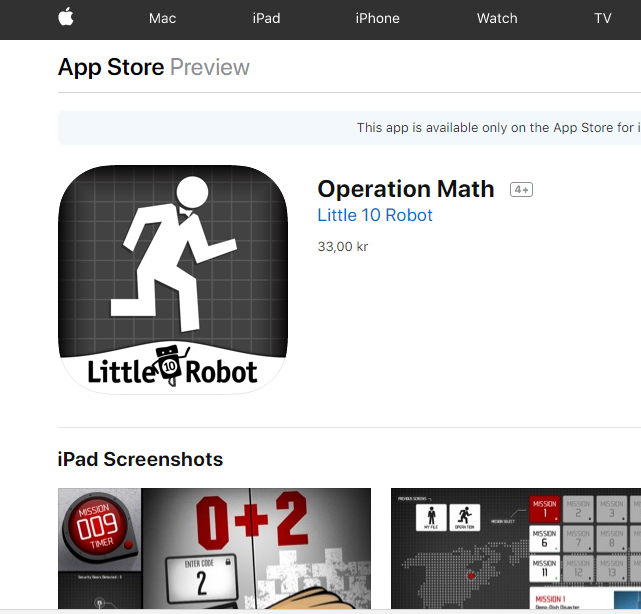Click the Apple logo in navigation bar
Viewport: 641px width, 614px height.
[66, 17]
